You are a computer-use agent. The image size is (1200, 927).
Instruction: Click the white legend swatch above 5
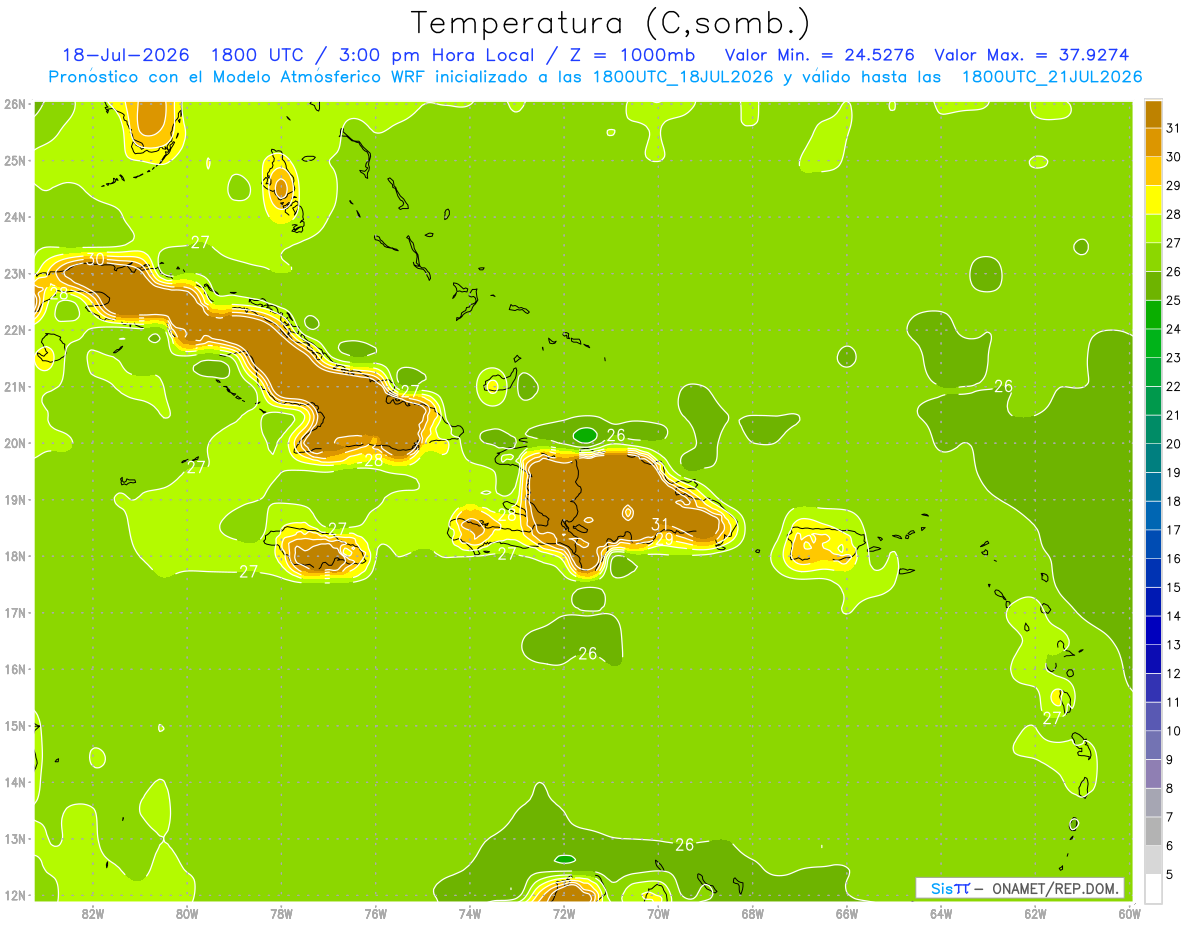(x=1153, y=888)
